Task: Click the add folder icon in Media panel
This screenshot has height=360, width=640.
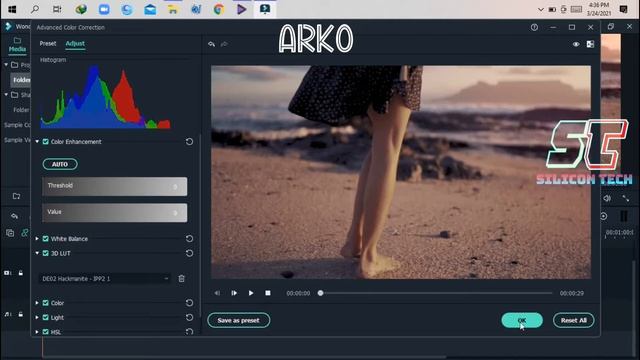Action: tap(16, 196)
